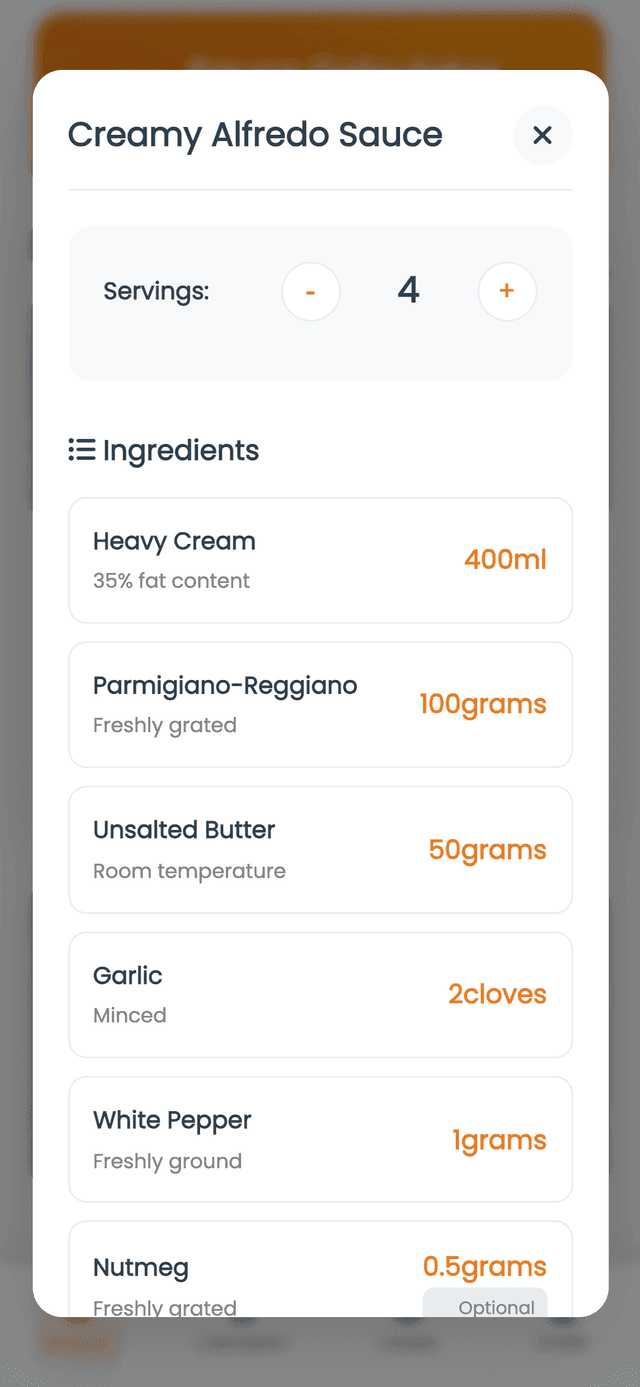The width and height of the screenshot is (640, 1387).
Task: Close the Creamy Alfredo Sauce dialog
Action: coord(542,135)
